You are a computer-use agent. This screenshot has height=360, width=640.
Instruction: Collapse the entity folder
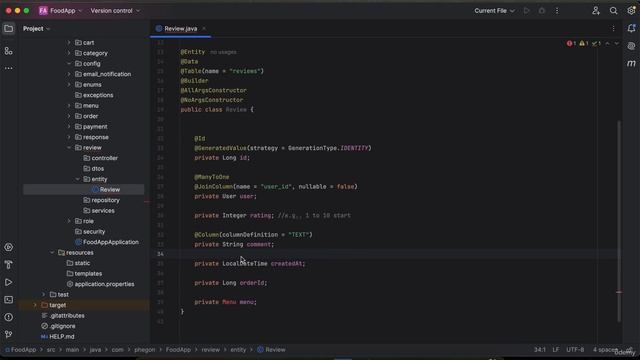coord(78,179)
